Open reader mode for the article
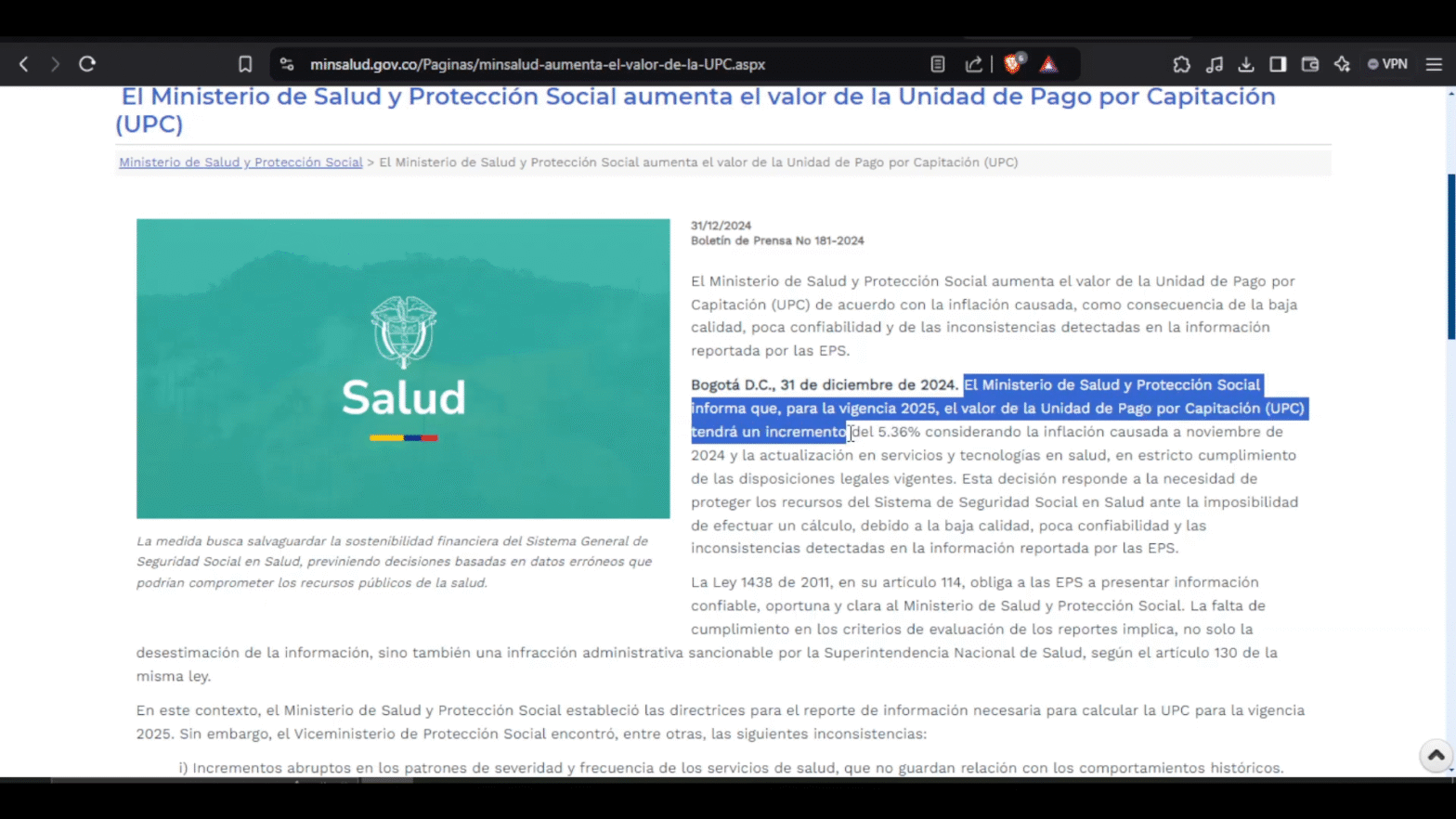This screenshot has width=1456, height=819. coord(938,64)
